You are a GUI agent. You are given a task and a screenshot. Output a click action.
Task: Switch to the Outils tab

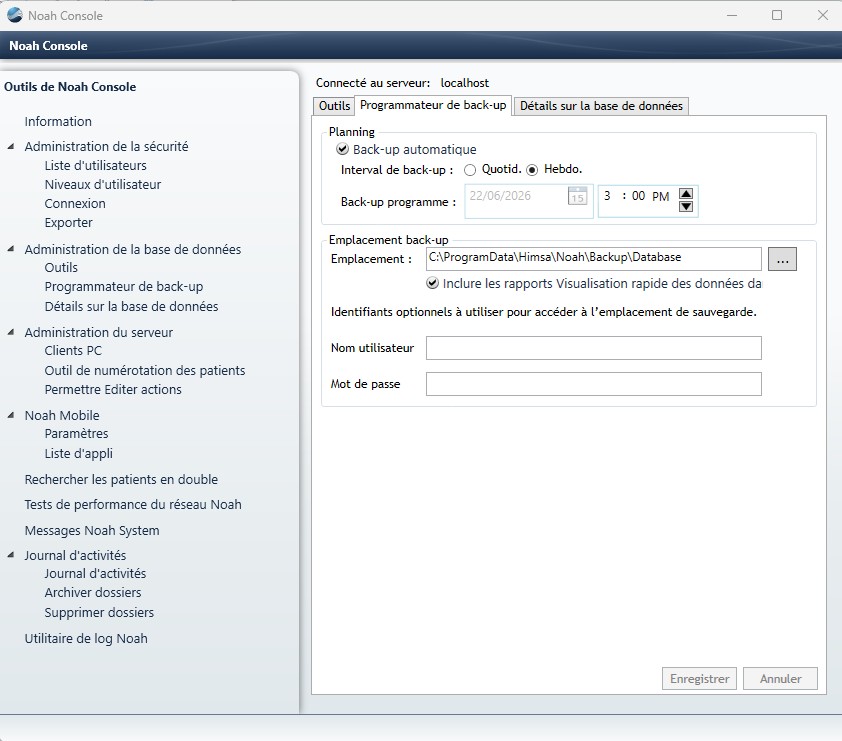[x=334, y=106]
